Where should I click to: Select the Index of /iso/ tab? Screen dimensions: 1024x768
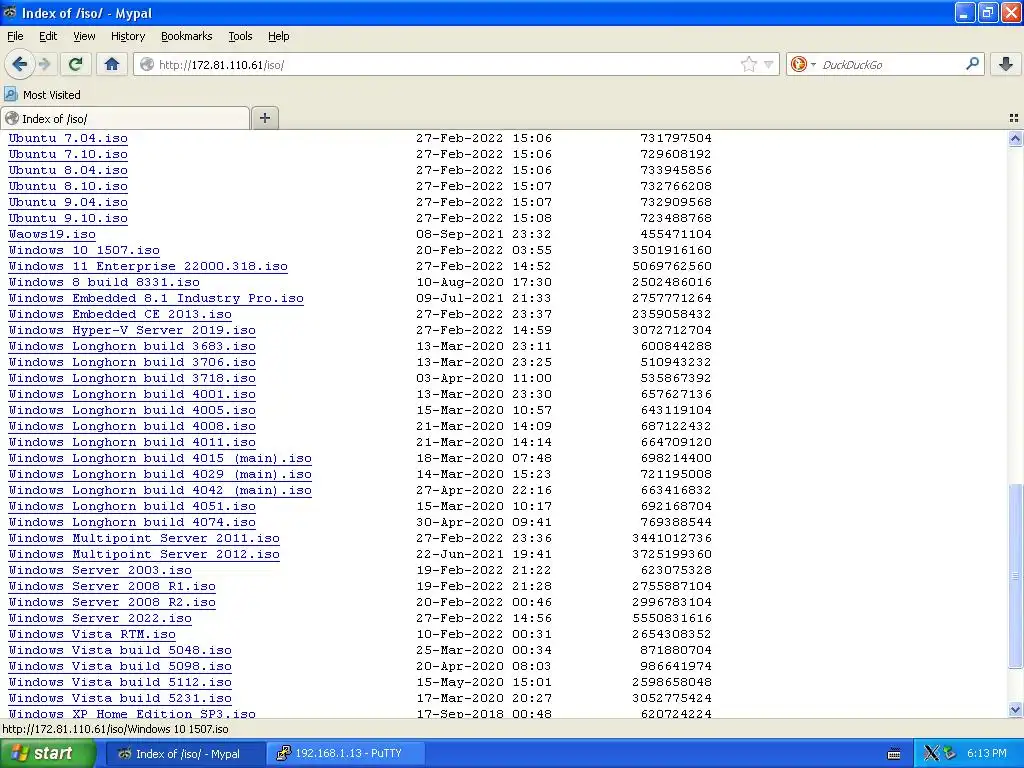125,118
